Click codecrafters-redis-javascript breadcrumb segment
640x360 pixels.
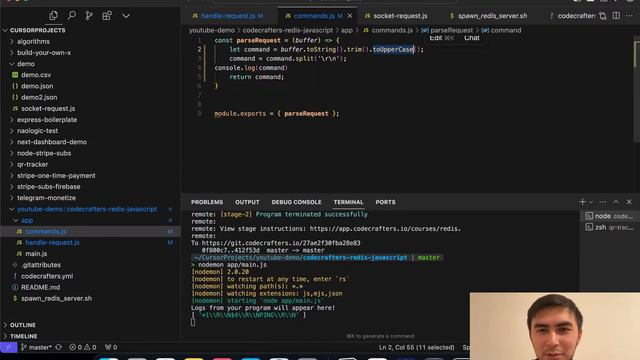pos(288,30)
